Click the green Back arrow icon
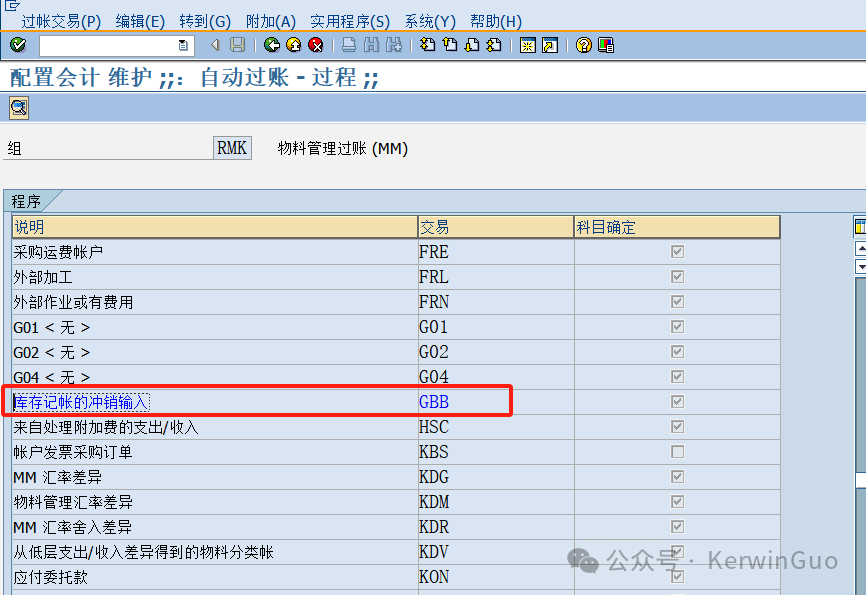This screenshot has height=595, width=866. coord(271,45)
